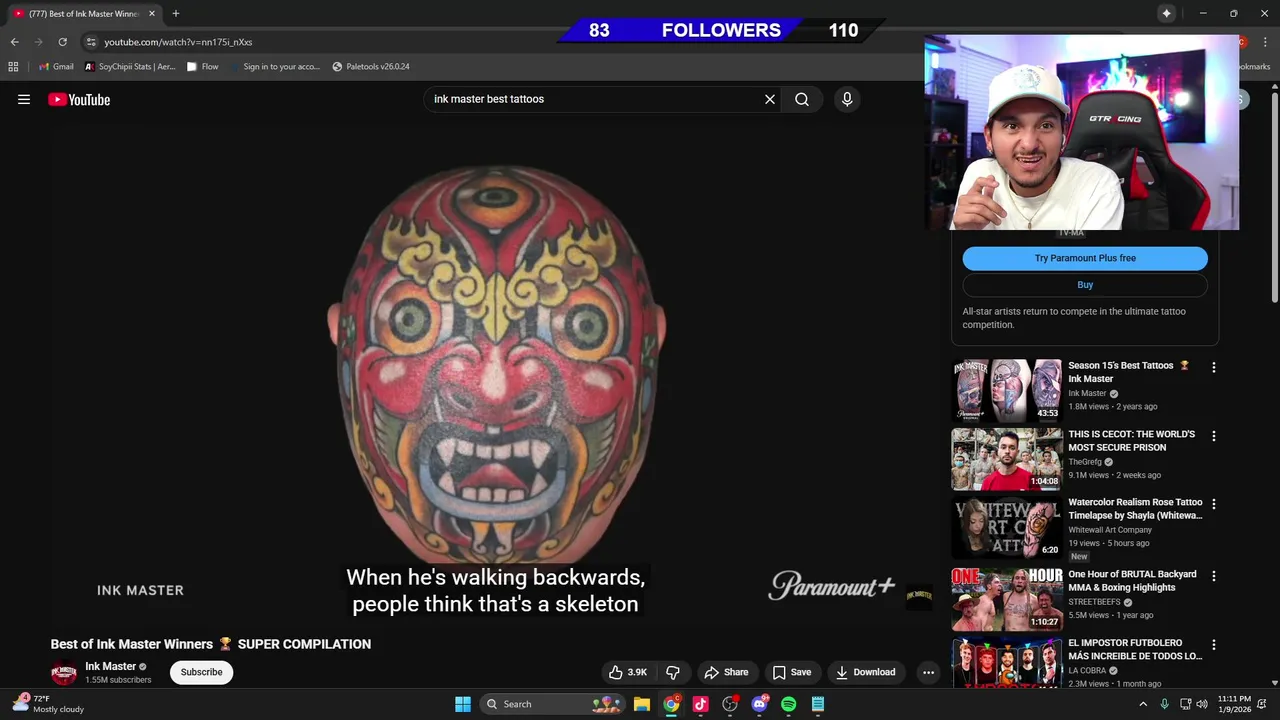Go back with the browser back arrow
1280x720 pixels.
tap(14, 42)
